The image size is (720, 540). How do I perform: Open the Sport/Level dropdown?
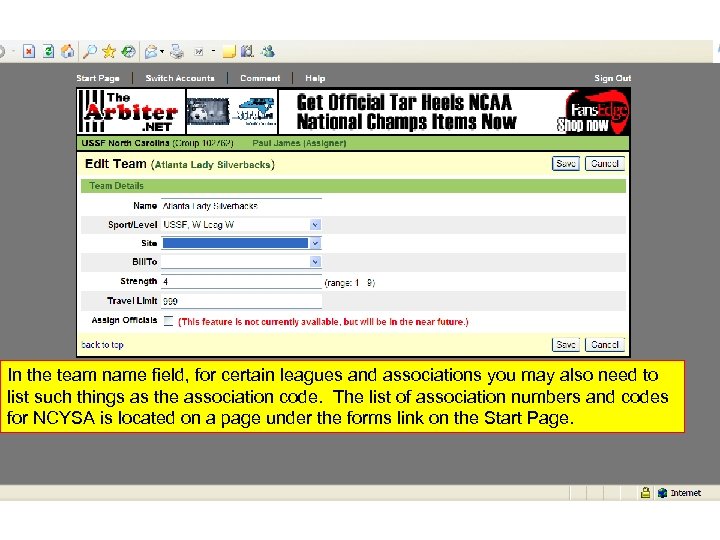click(x=241, y=225)
